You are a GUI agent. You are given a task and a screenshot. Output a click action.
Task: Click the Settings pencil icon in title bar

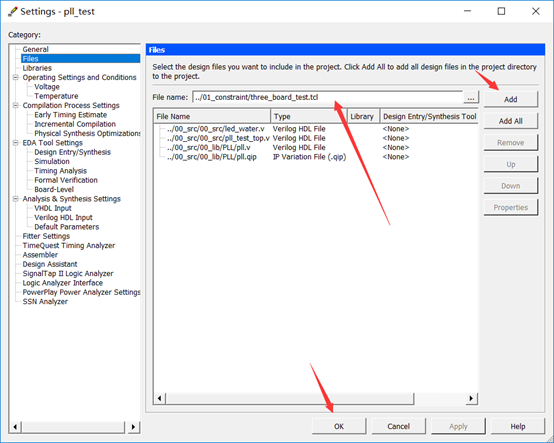pyautogui.click(x=12, y=12)
